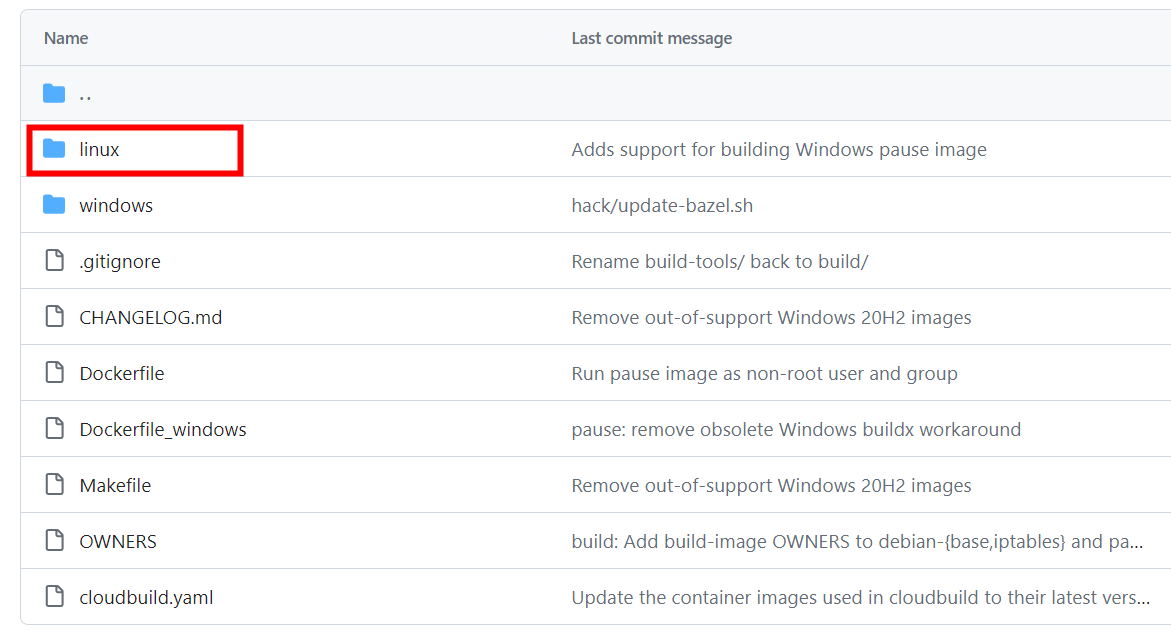Click the windows folder icon

click(54, 205)
